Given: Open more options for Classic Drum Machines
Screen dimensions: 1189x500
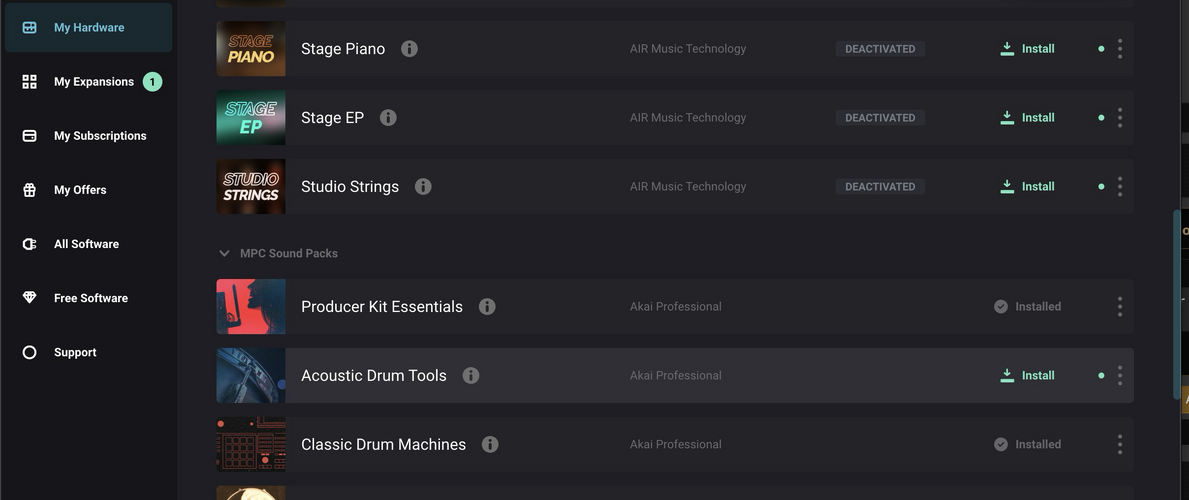Looking at the screenshot, I should (1120, 445).
